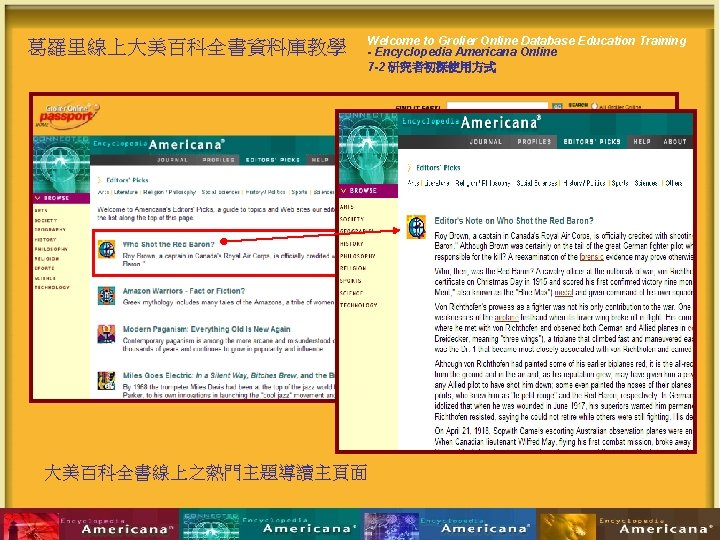Select the All Grolier Online radio button

[x=594, y=106]
